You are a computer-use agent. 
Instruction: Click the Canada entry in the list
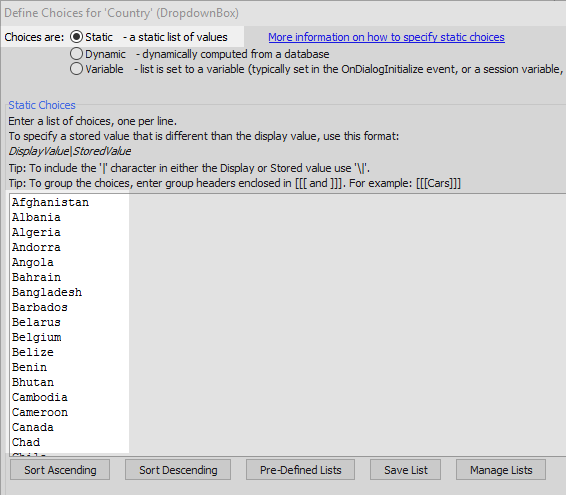click(32, 427)
